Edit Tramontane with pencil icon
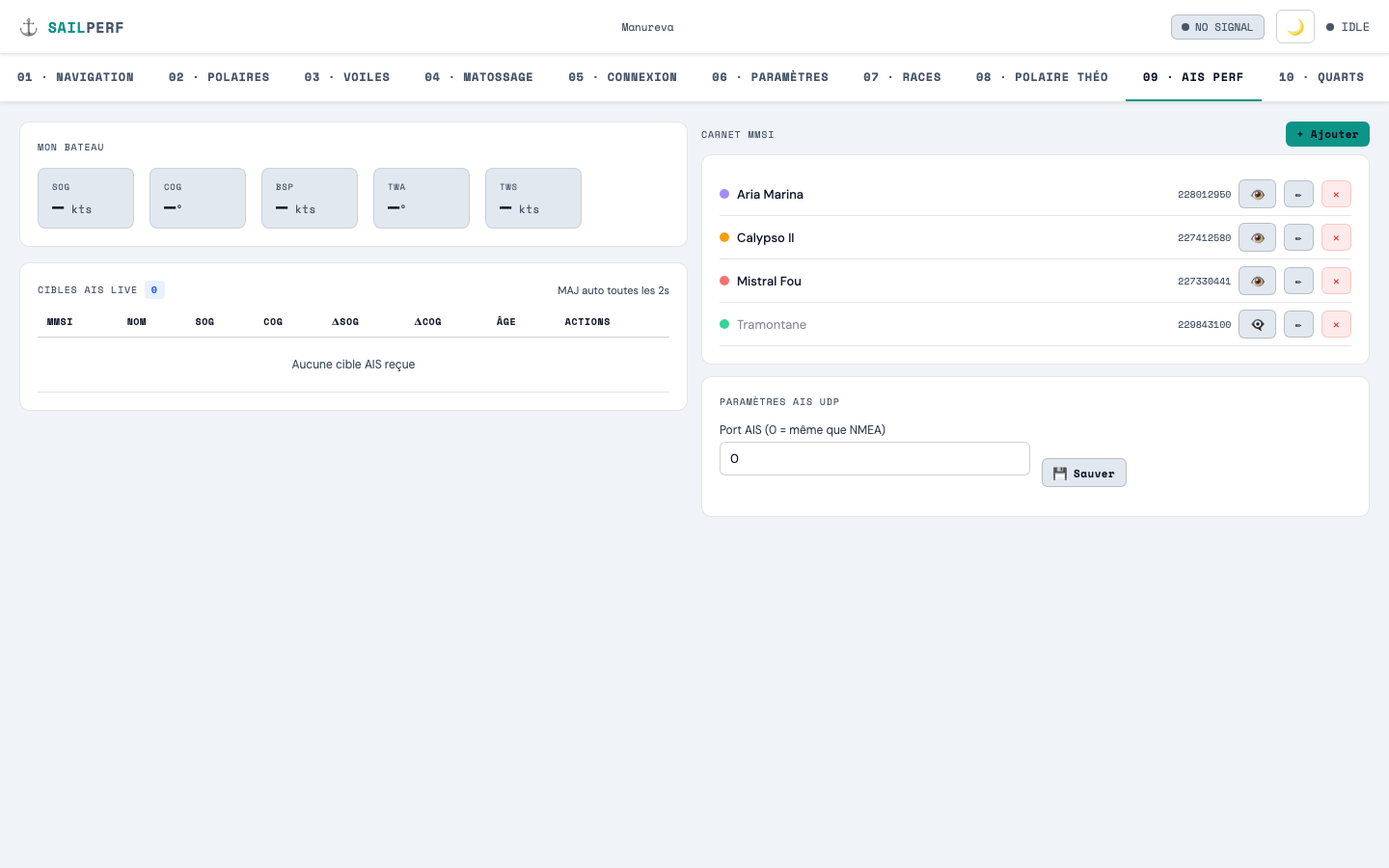The image size is (1389, 868). [x=1298, y=324]
